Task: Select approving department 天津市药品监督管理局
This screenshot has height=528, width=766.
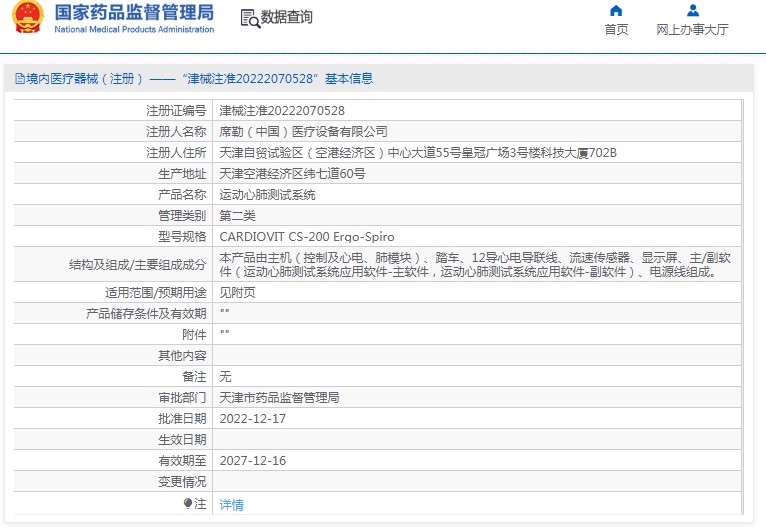Action: 279,398
